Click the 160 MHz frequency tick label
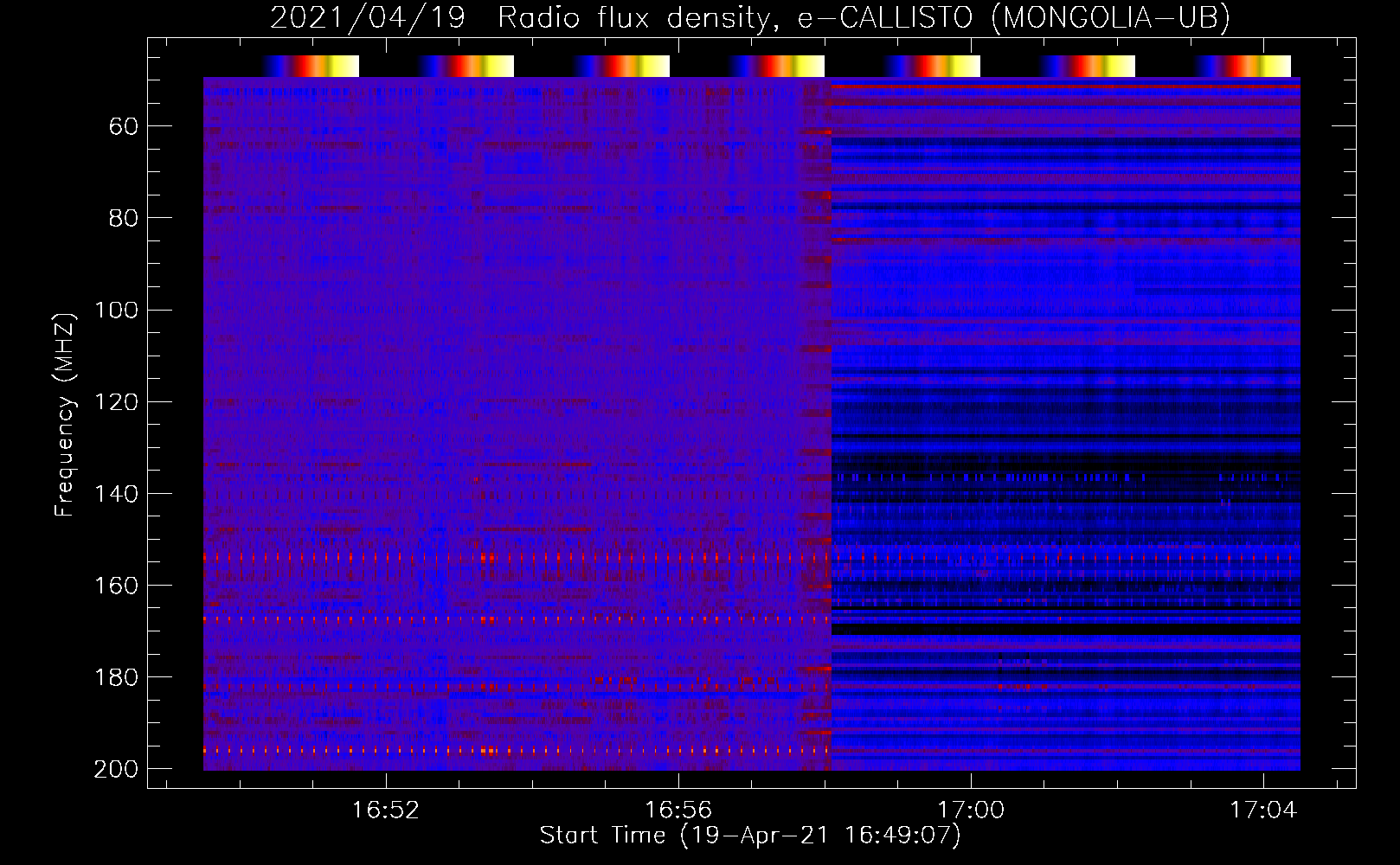 pyautogui.click(x=116, y=585)
